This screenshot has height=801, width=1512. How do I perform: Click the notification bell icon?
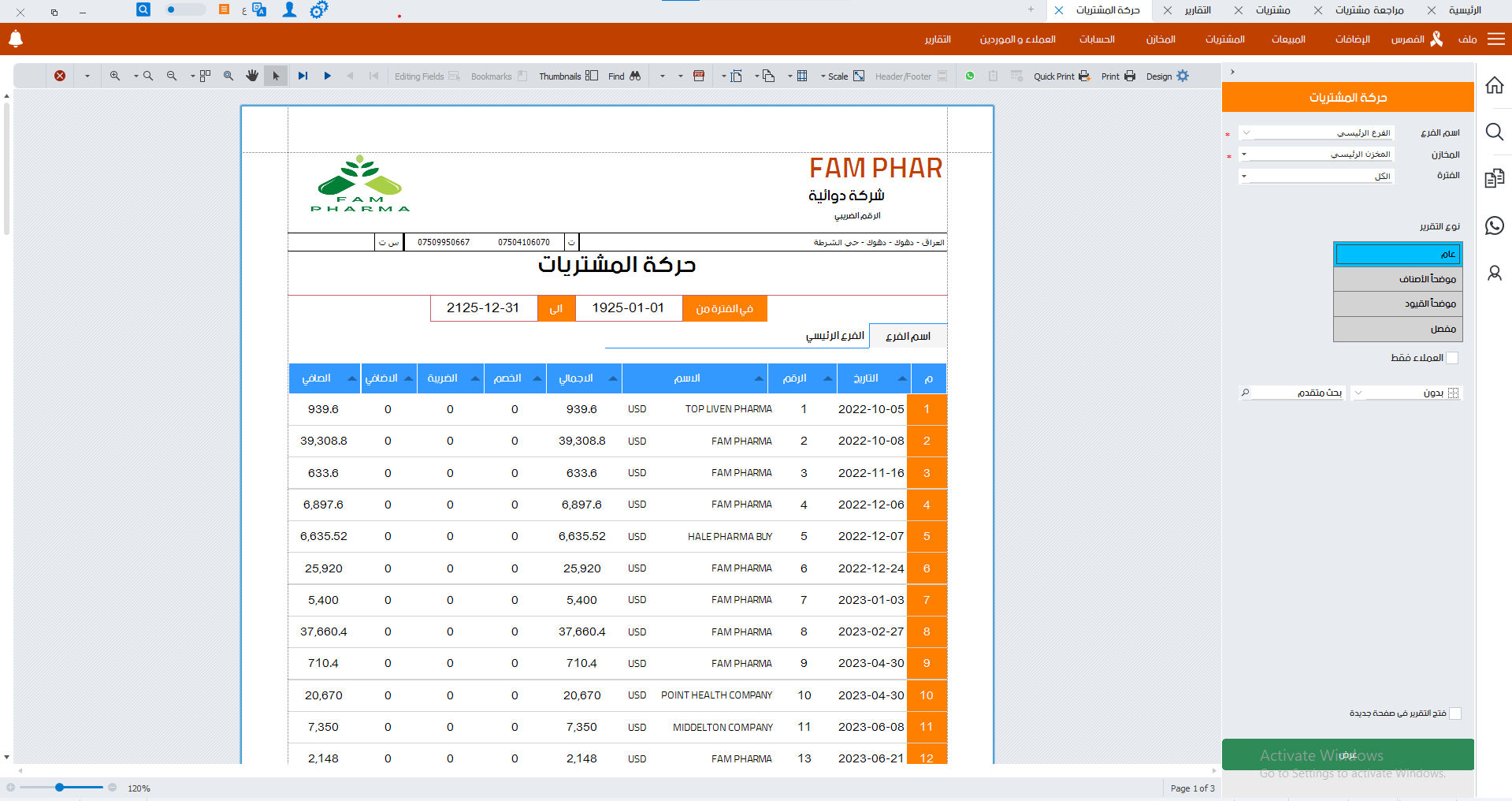(x=15, y=39)
